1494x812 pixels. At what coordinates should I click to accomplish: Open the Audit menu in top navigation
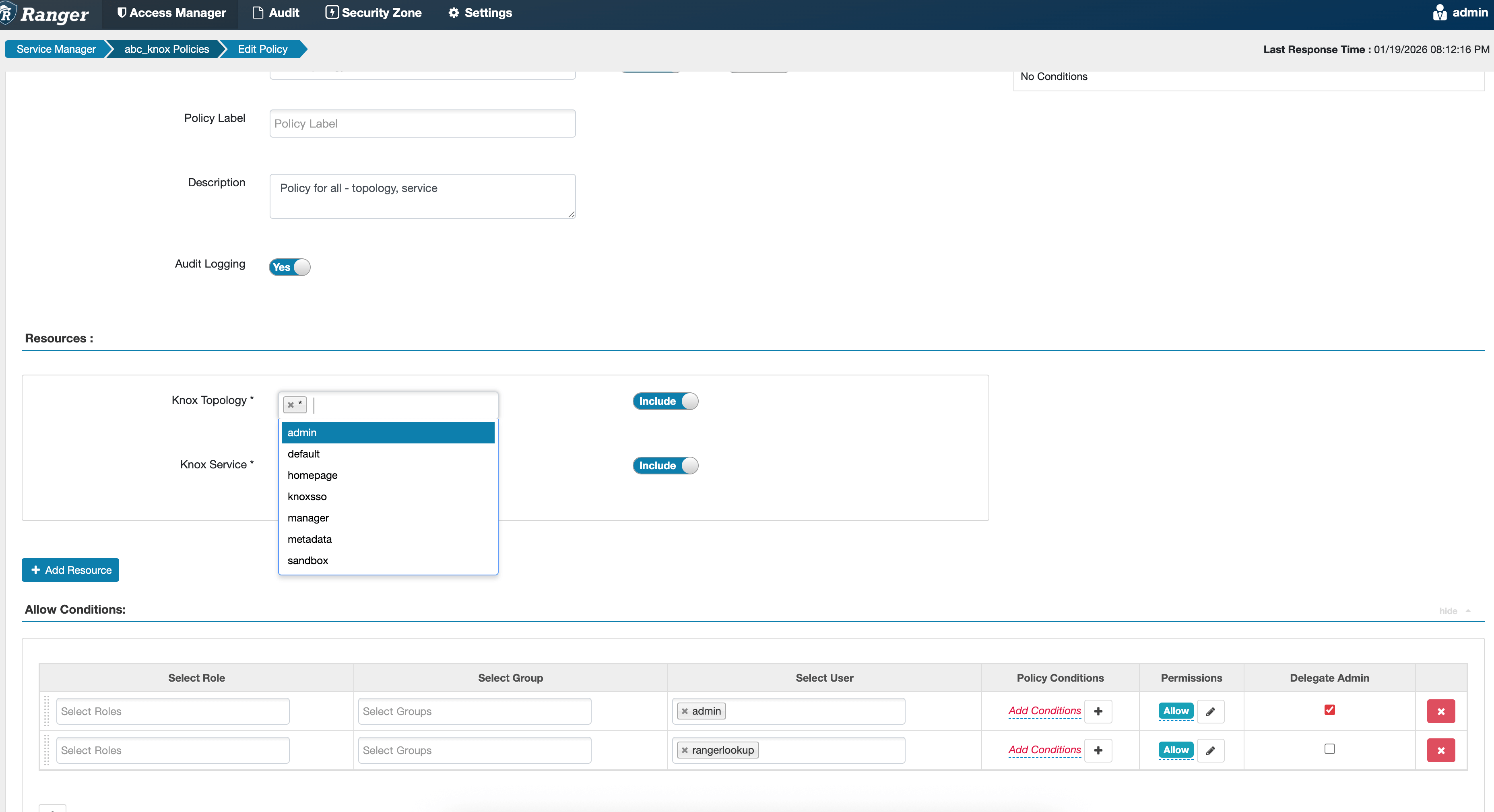coord(276,13)
